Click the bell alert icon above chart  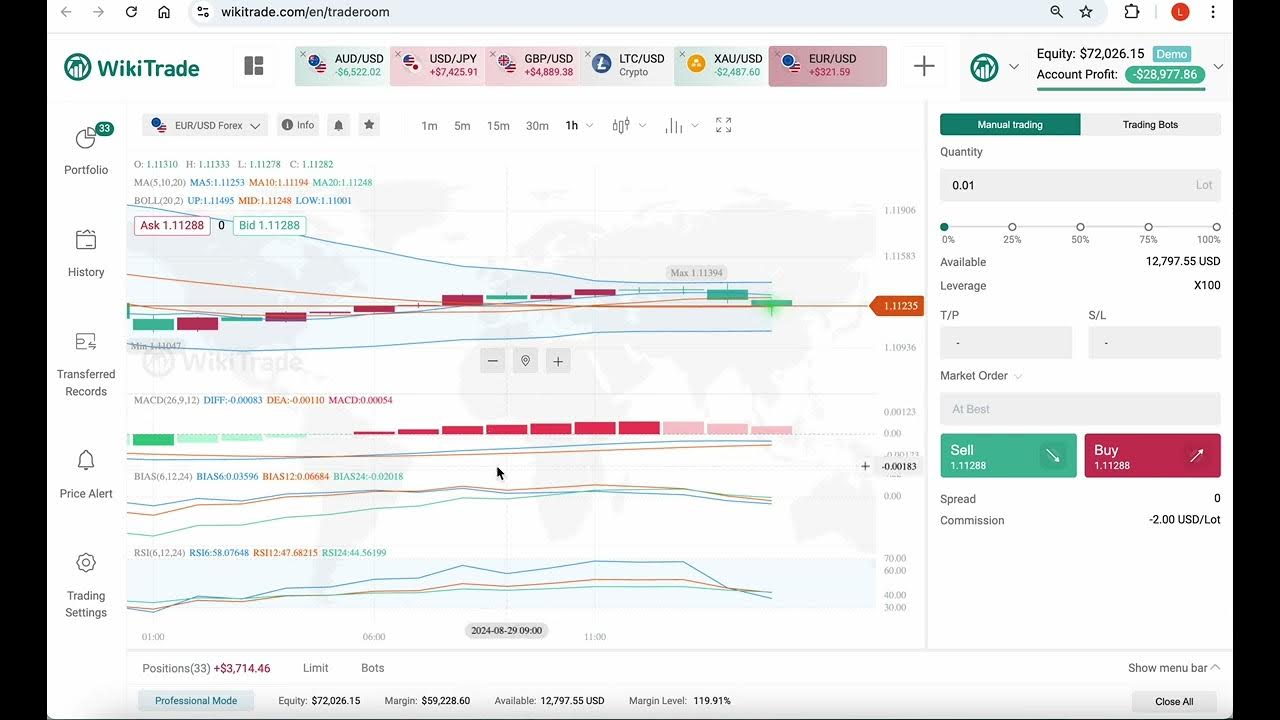point(338,125)
